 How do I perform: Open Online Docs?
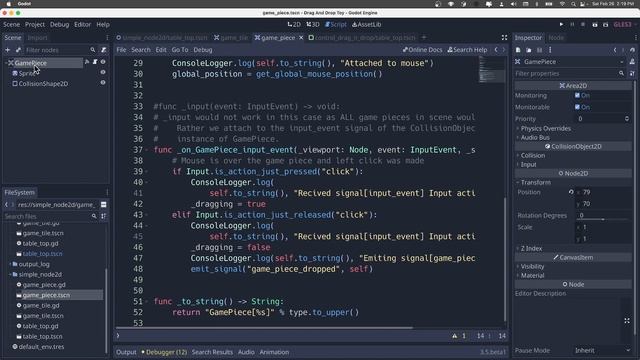click(422, 50)
